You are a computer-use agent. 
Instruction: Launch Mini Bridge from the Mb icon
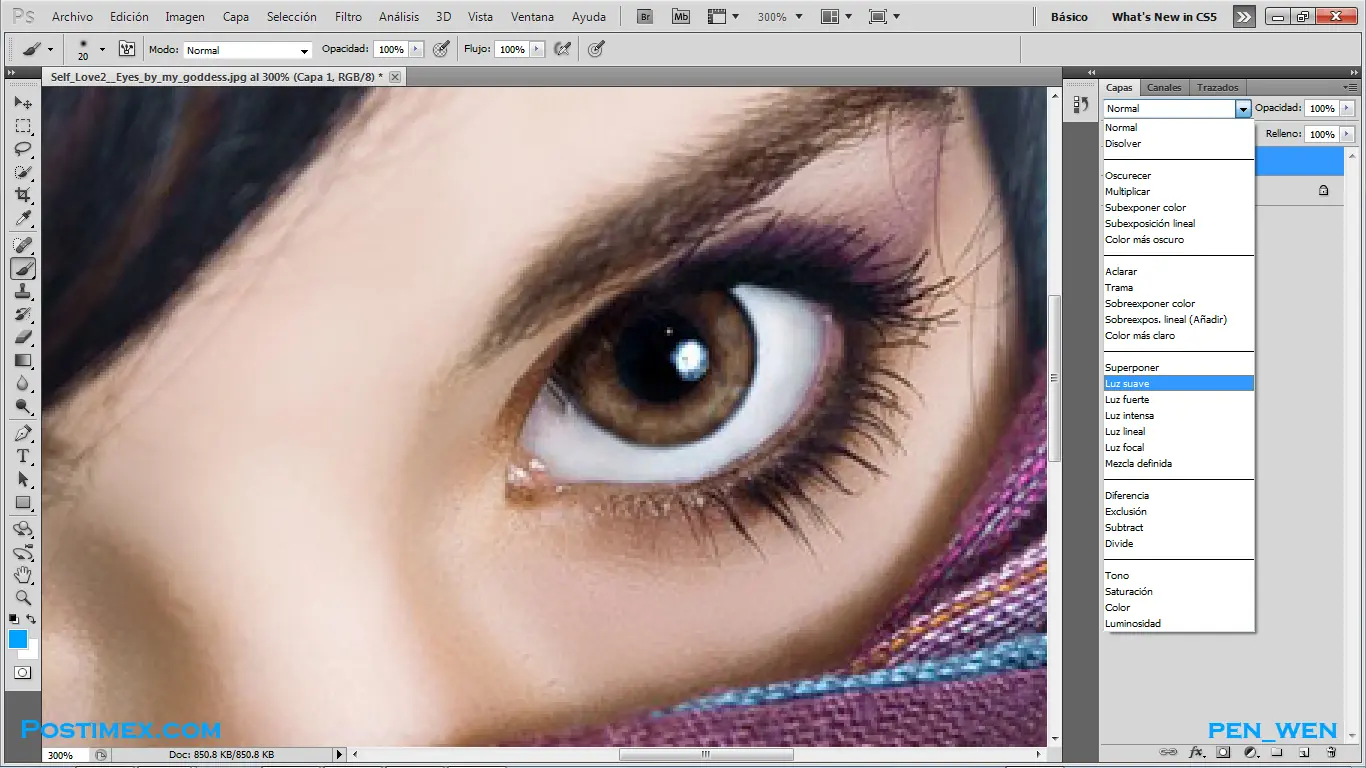(x=681, y=17)
